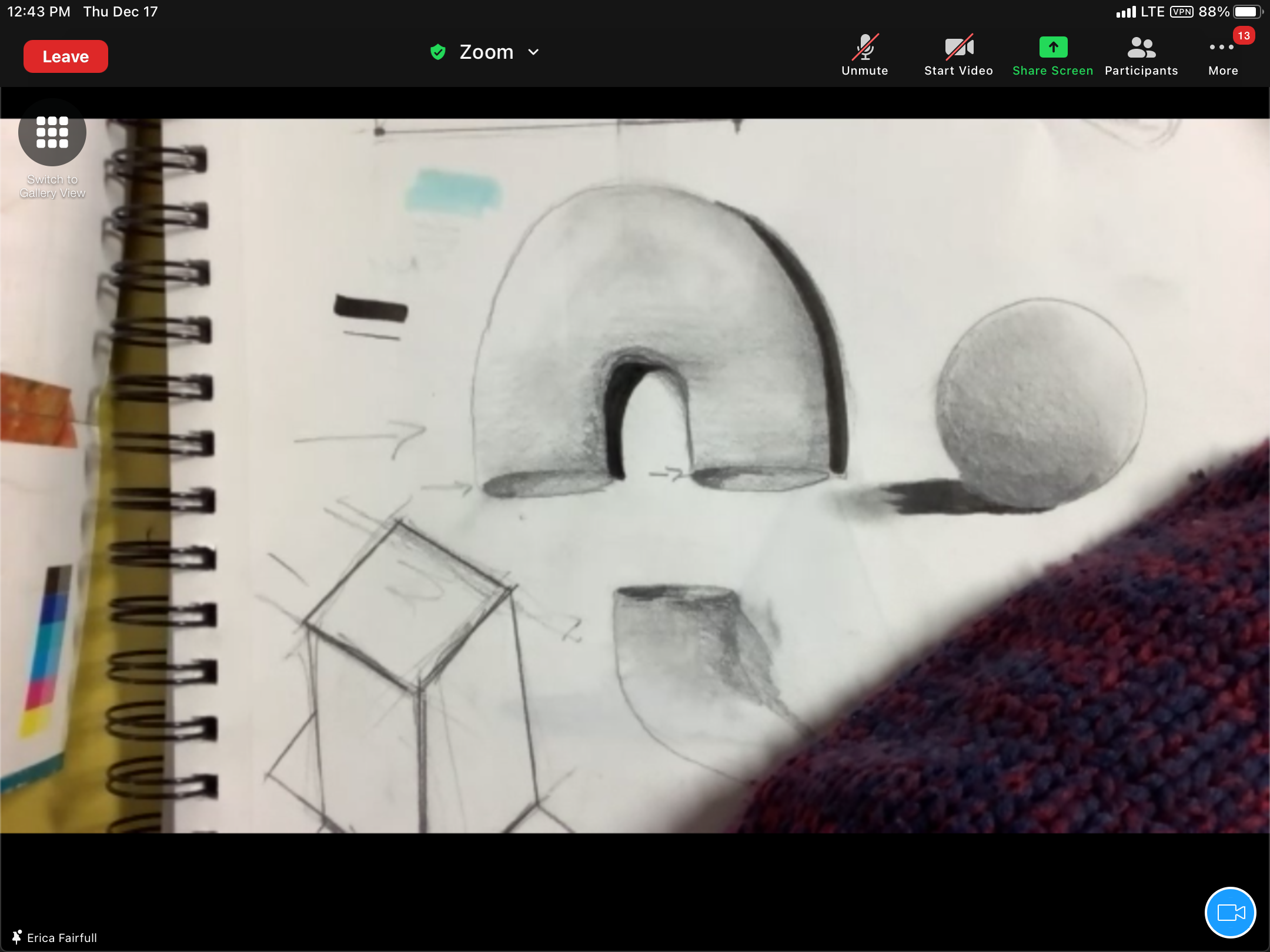
Task: Click the pin icon beside Erica Fairfull
Action: click(x=17, y=937)
